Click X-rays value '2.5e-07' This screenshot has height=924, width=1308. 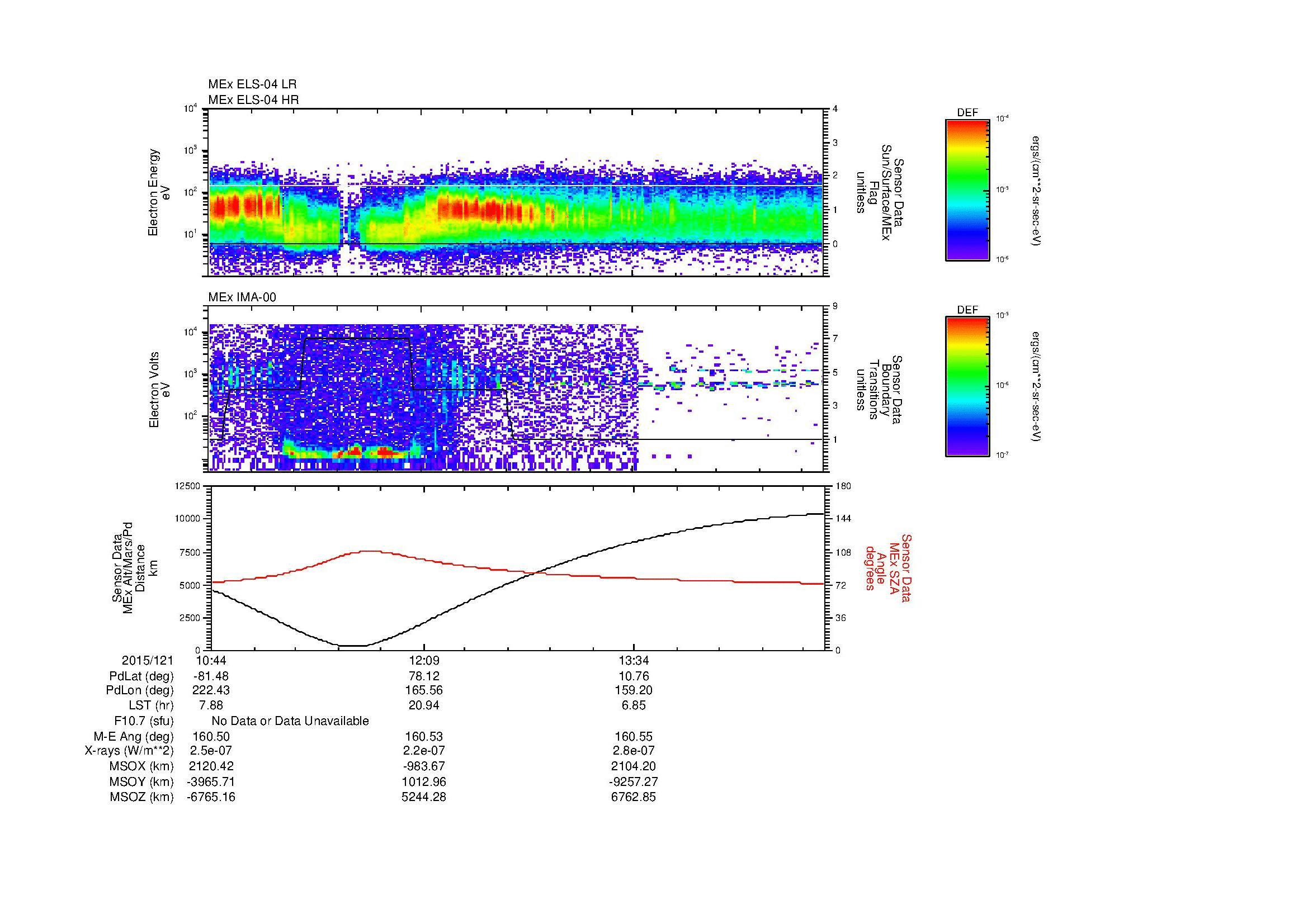click(211, 751)
